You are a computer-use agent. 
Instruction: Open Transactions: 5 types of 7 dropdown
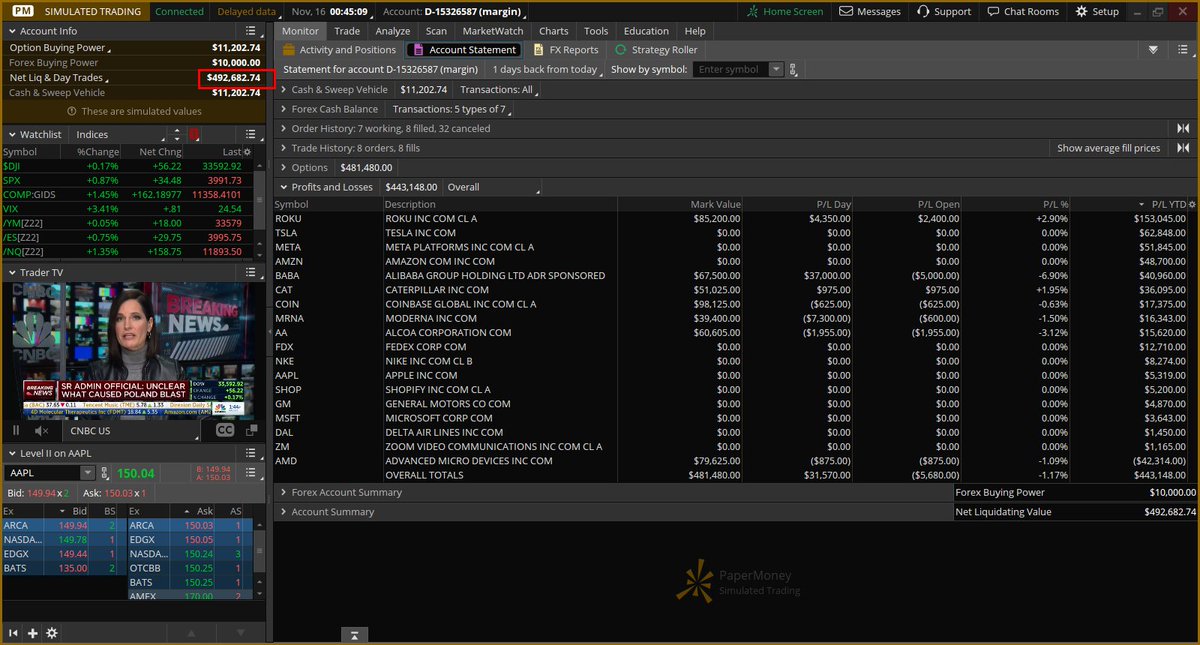pos(452,109)
